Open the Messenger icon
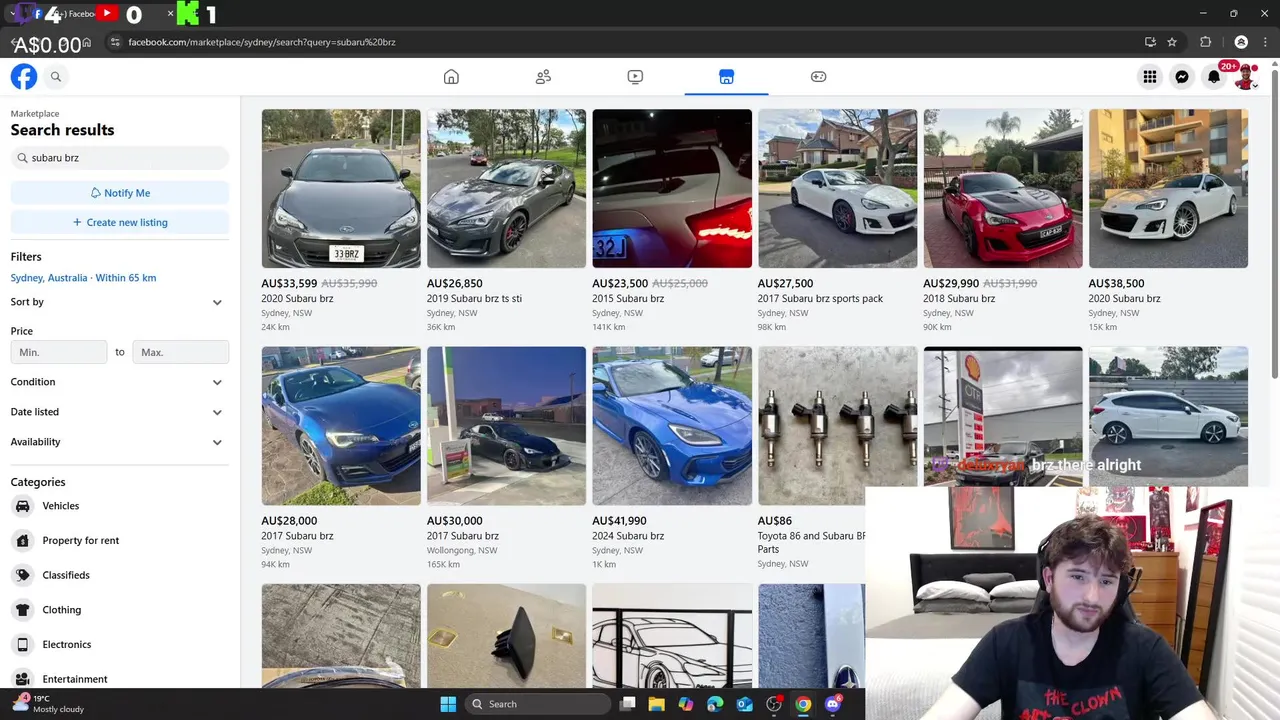This screenshot has height=720, width=1280. [x=1182, y=77]
